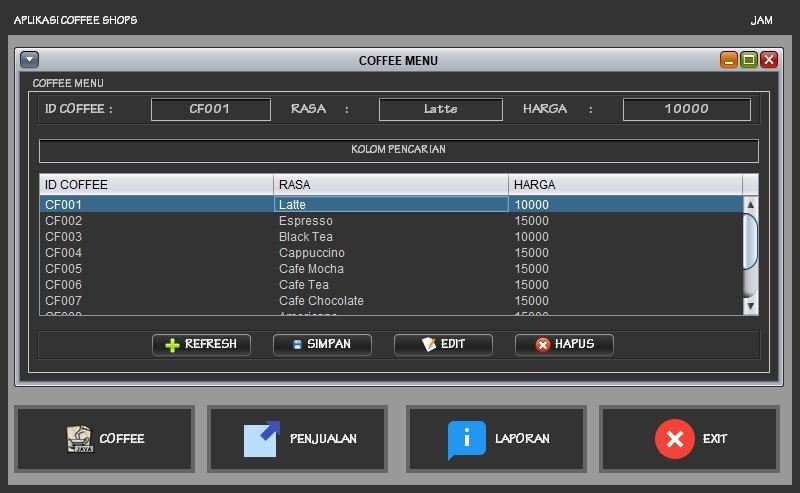Click the Harga field showing 10000
The height and width of the screenshot is (493, 800).
tap(686, 109)
